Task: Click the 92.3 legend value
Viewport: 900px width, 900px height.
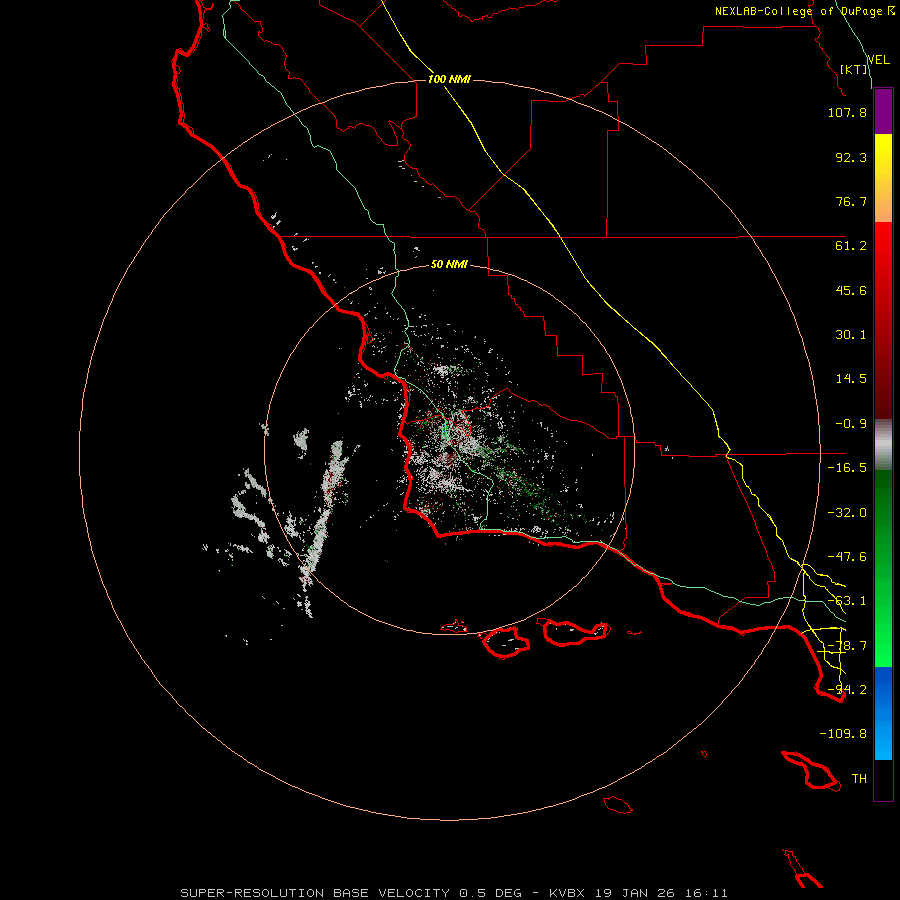Action: (851, 157)
